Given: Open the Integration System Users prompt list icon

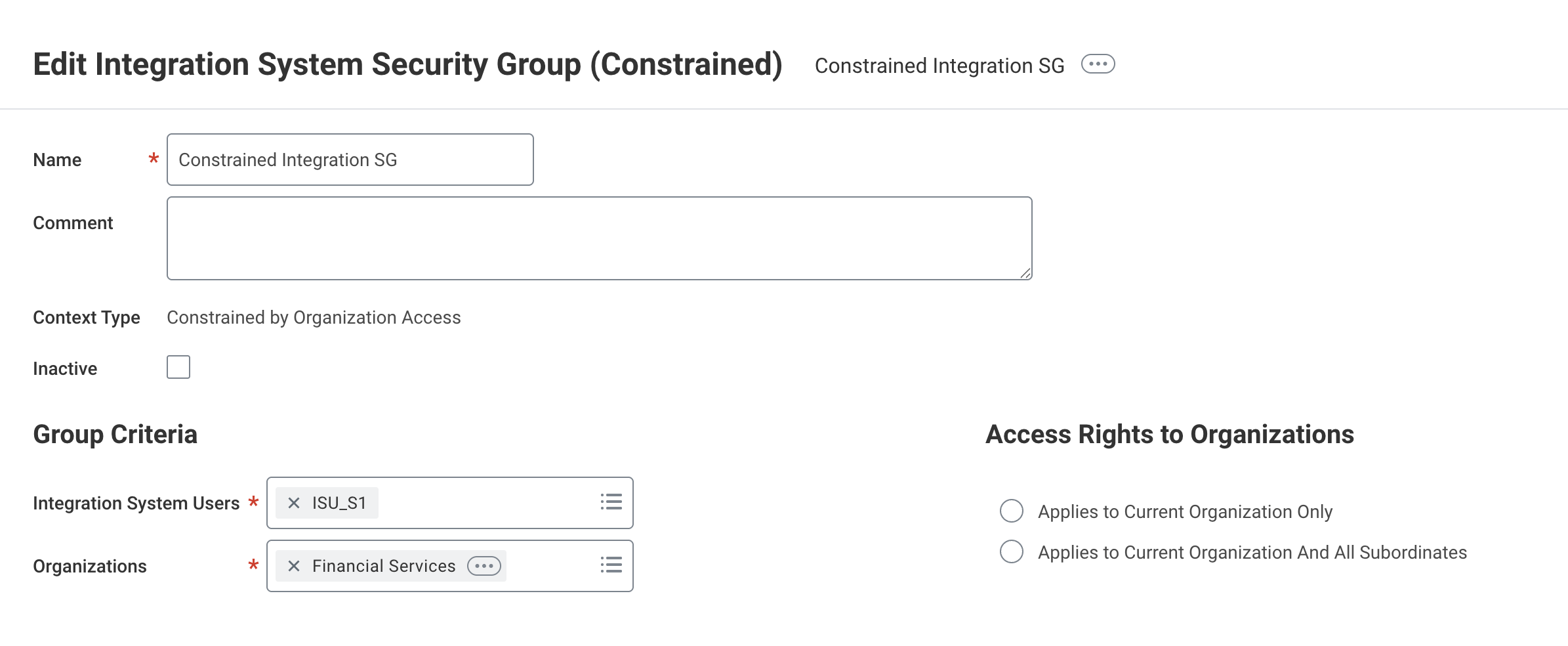Looking at the screenshot, I should pos(611,502).
